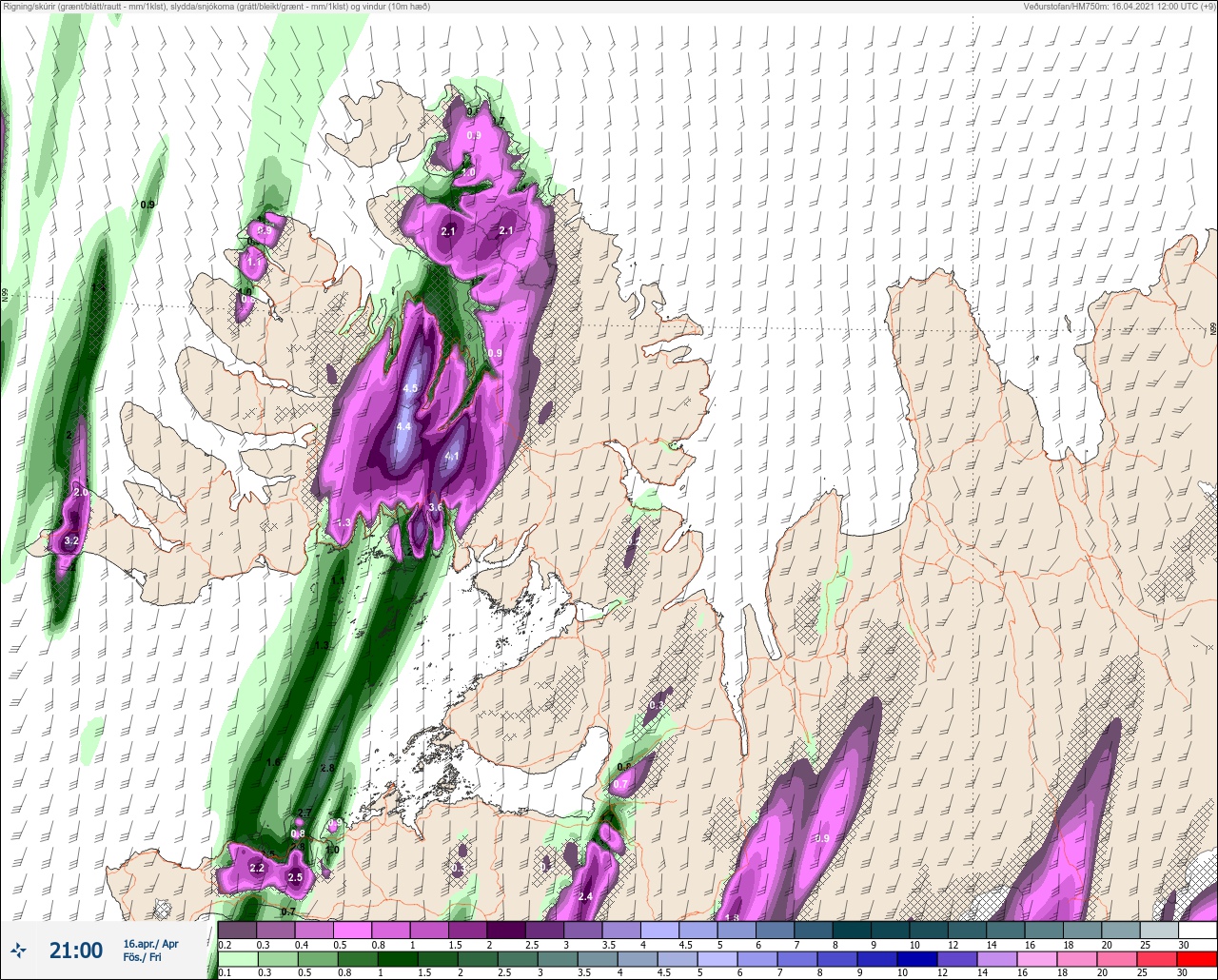
Task: Click the "16.apr./ Apr" date text
Action: [x=150, y=943]
